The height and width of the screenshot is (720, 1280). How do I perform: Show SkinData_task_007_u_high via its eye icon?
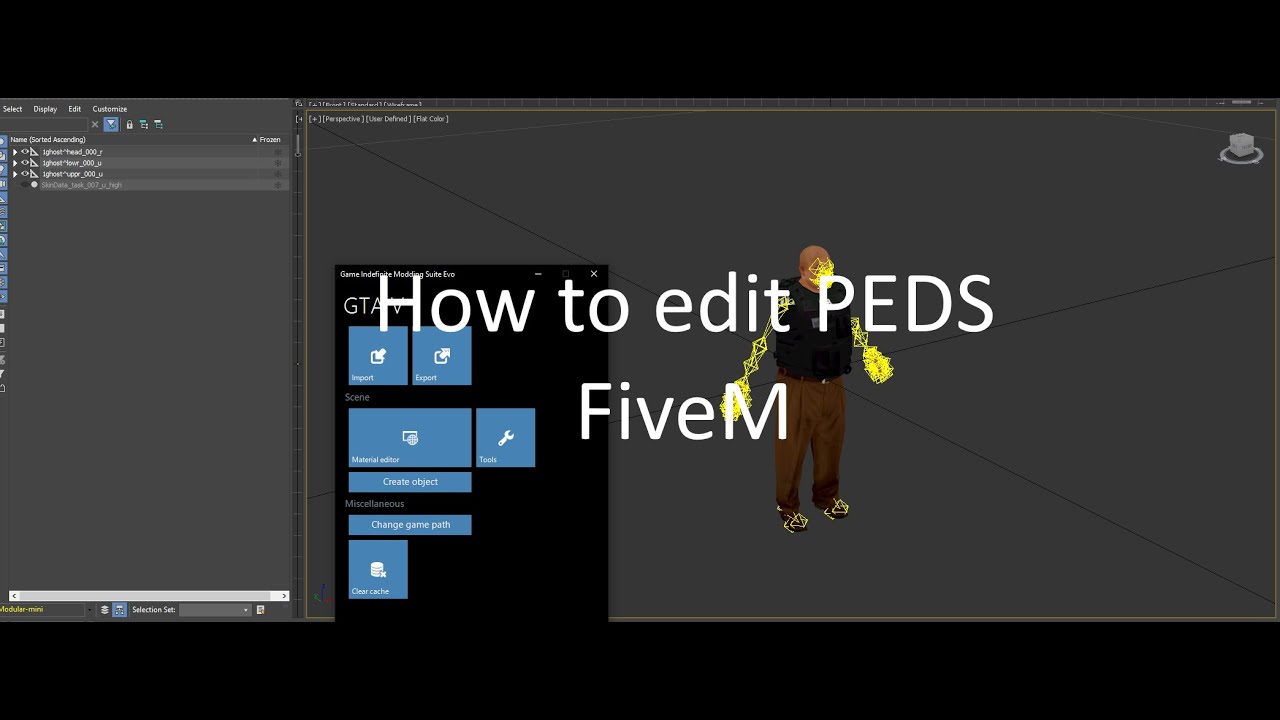click(25, 185)
